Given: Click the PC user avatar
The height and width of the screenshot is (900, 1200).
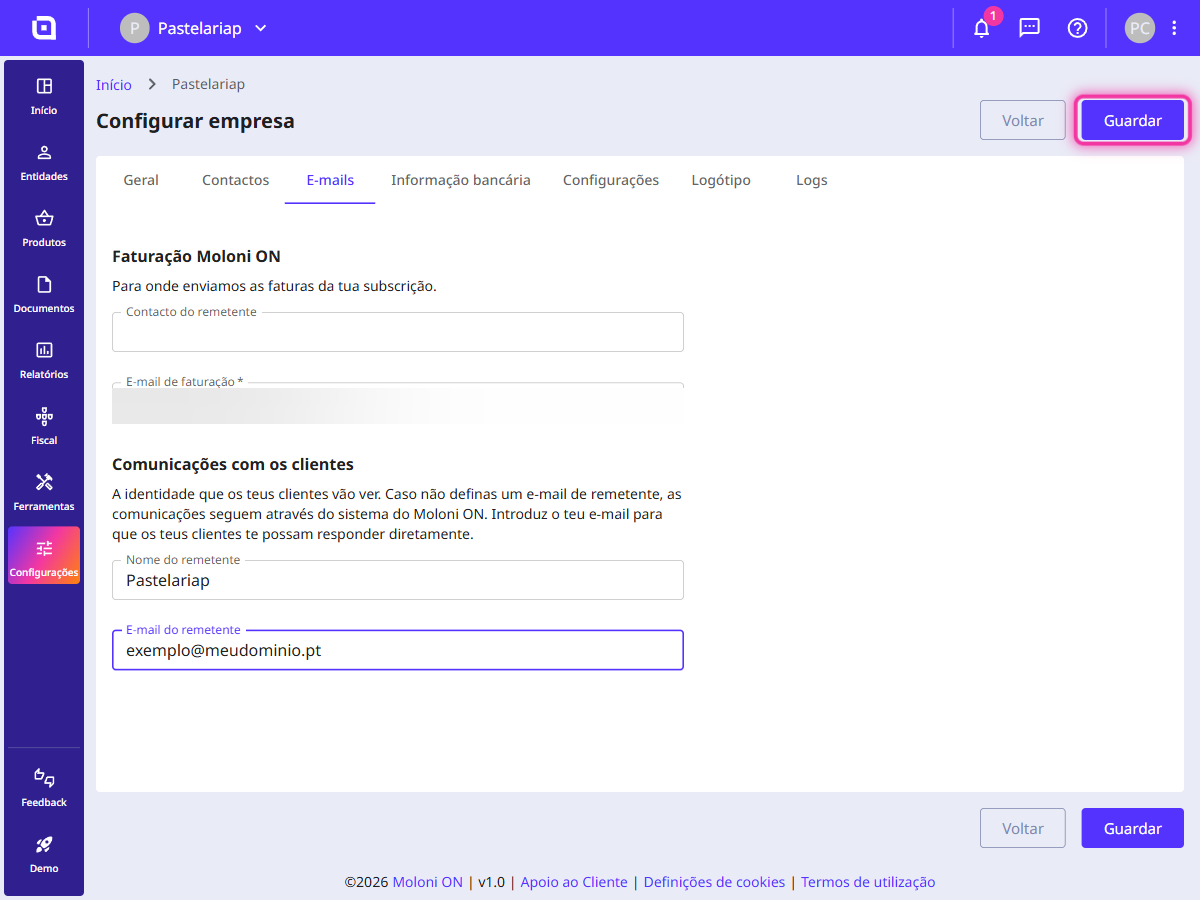Looking at the screenshot, I should [x=1140, y=28].
